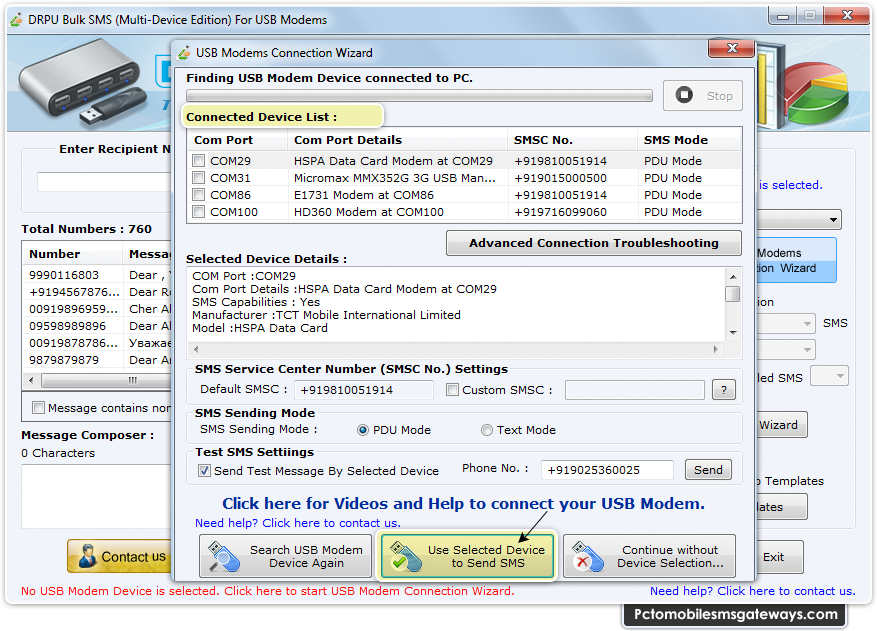Click the Message Composer text area
This screenshot has width=877, height=631.
click(x=97, y=496)
